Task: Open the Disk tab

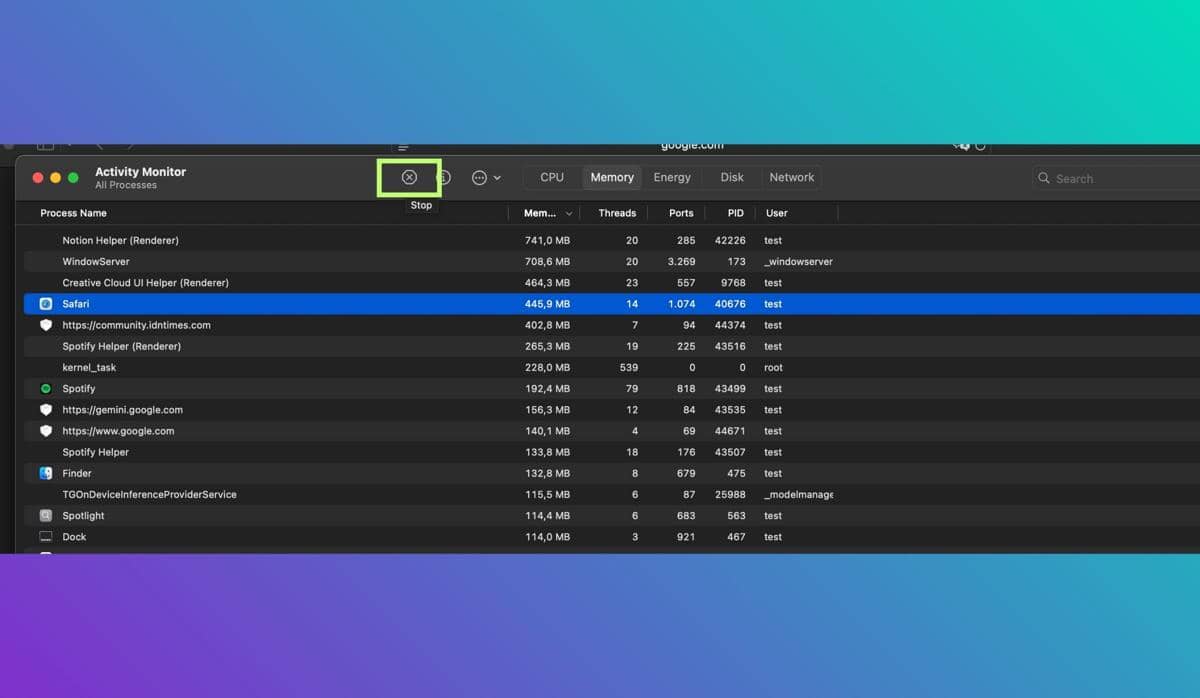Action: coord(732,177)
